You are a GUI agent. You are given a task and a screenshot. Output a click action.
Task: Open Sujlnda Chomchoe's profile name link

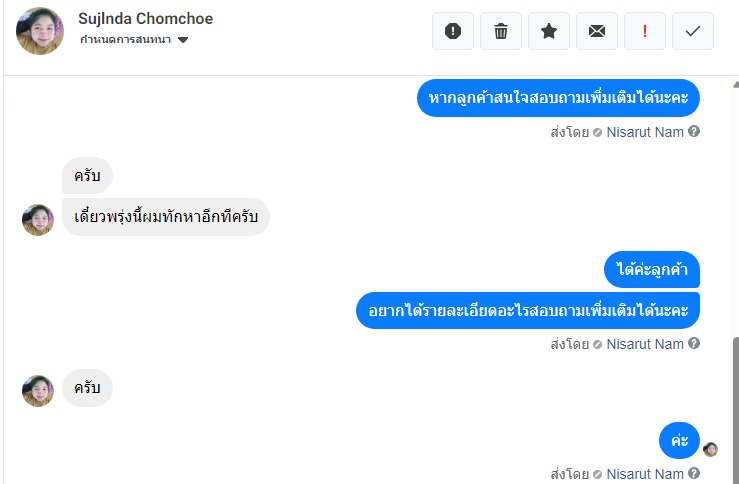[146, 18]
